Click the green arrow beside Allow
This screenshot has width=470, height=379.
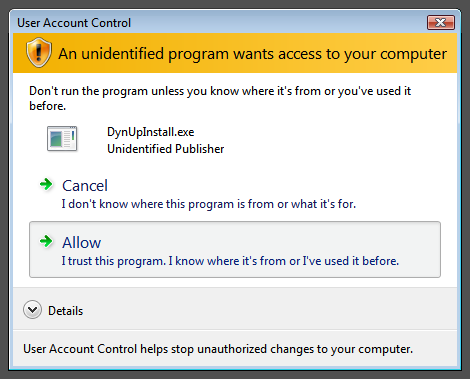click(46, 241)
